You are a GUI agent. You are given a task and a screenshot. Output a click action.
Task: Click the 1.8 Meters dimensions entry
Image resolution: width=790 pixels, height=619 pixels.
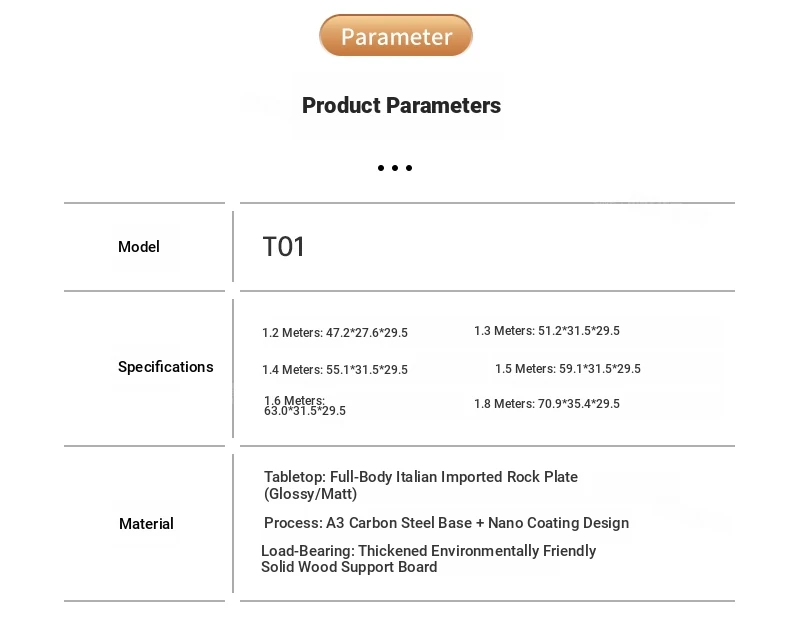click(547, 404)
